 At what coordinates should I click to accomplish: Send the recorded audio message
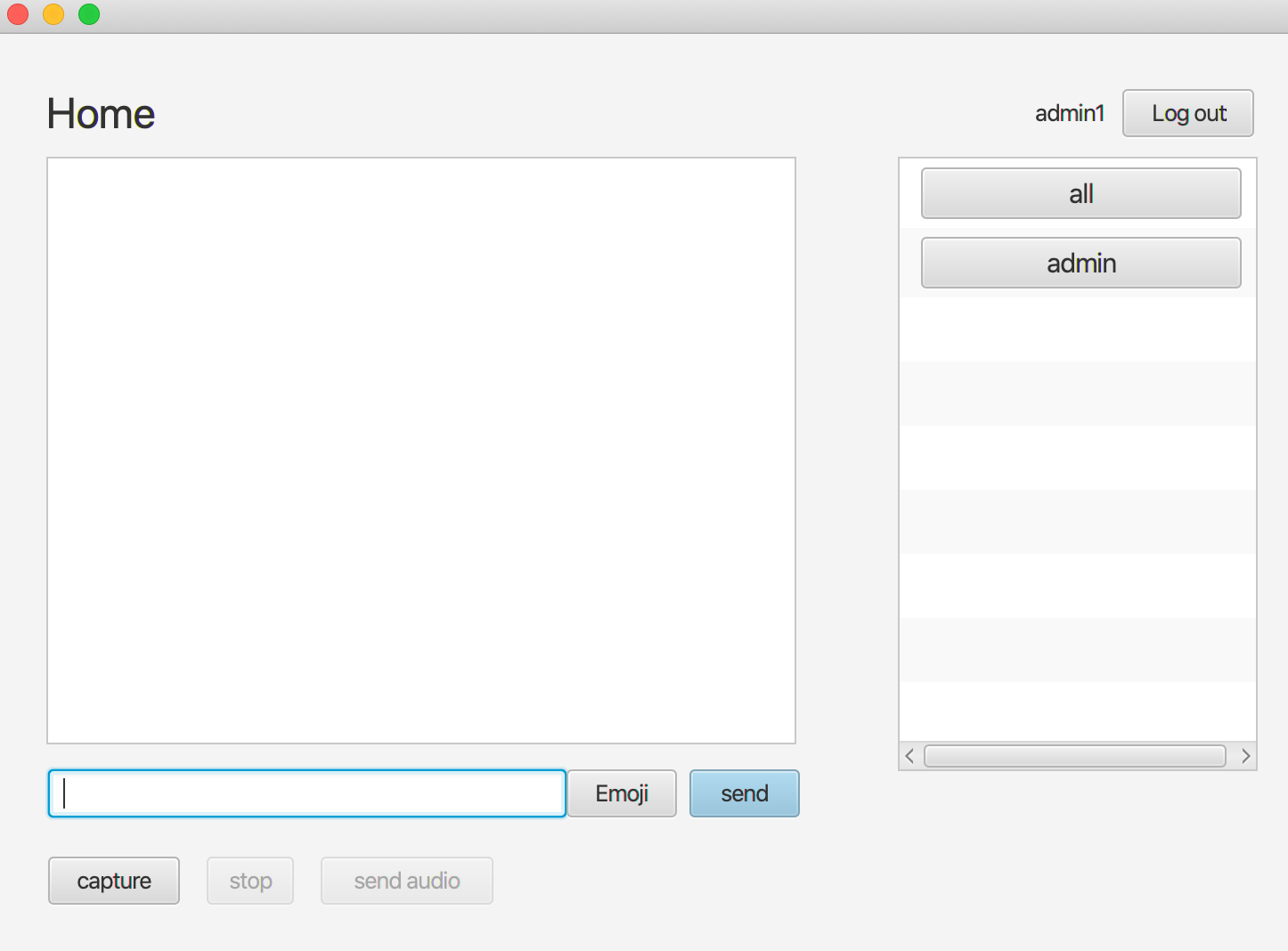tap(406, 881)
